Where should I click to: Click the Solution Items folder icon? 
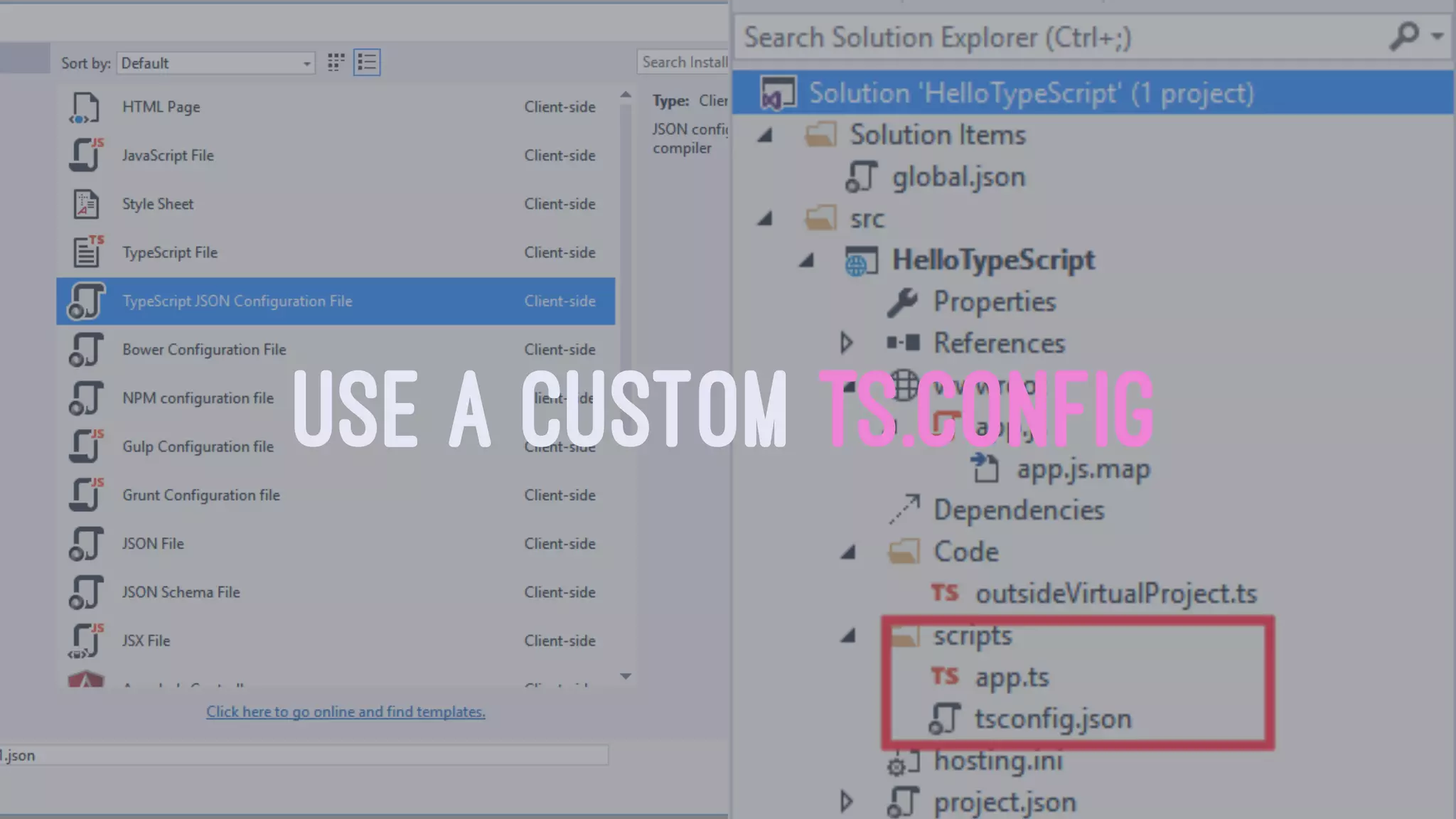(820, 134)
